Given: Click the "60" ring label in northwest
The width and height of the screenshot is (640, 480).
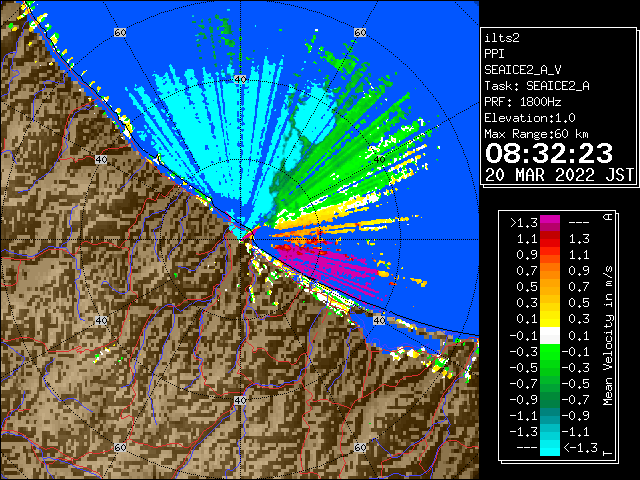Looking at the screenshot, I should coord(120,32).
